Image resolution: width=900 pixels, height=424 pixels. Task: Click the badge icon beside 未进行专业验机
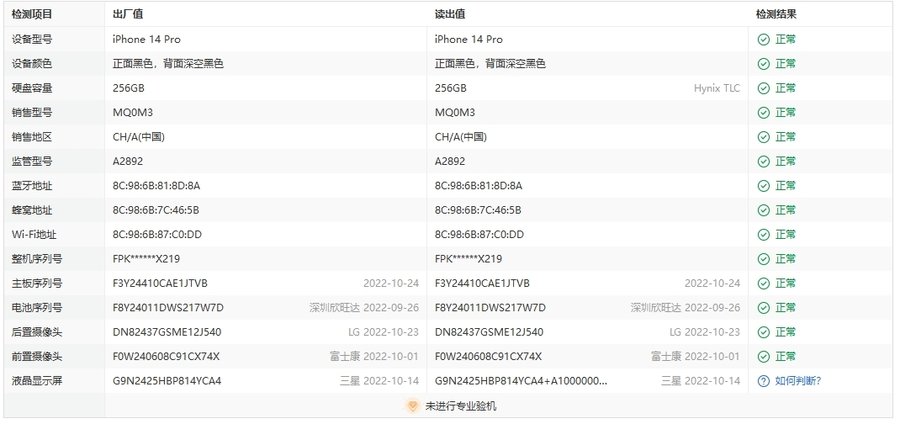click(x=412, y=406)
